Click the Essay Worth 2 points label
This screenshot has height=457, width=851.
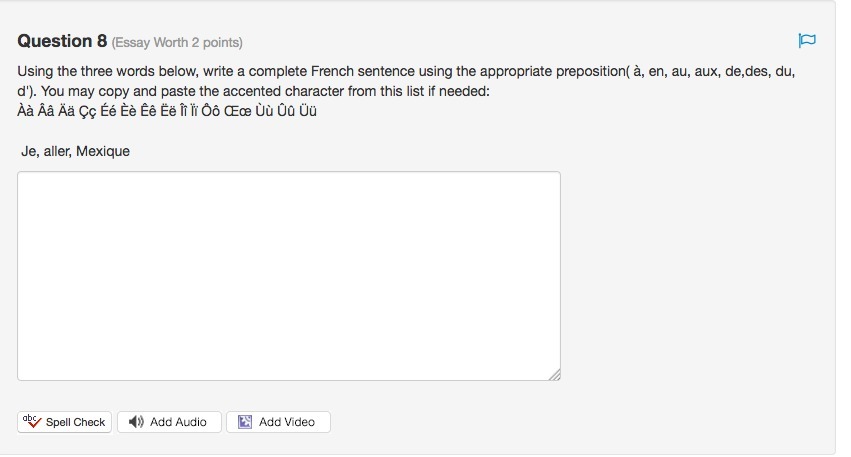177,42
